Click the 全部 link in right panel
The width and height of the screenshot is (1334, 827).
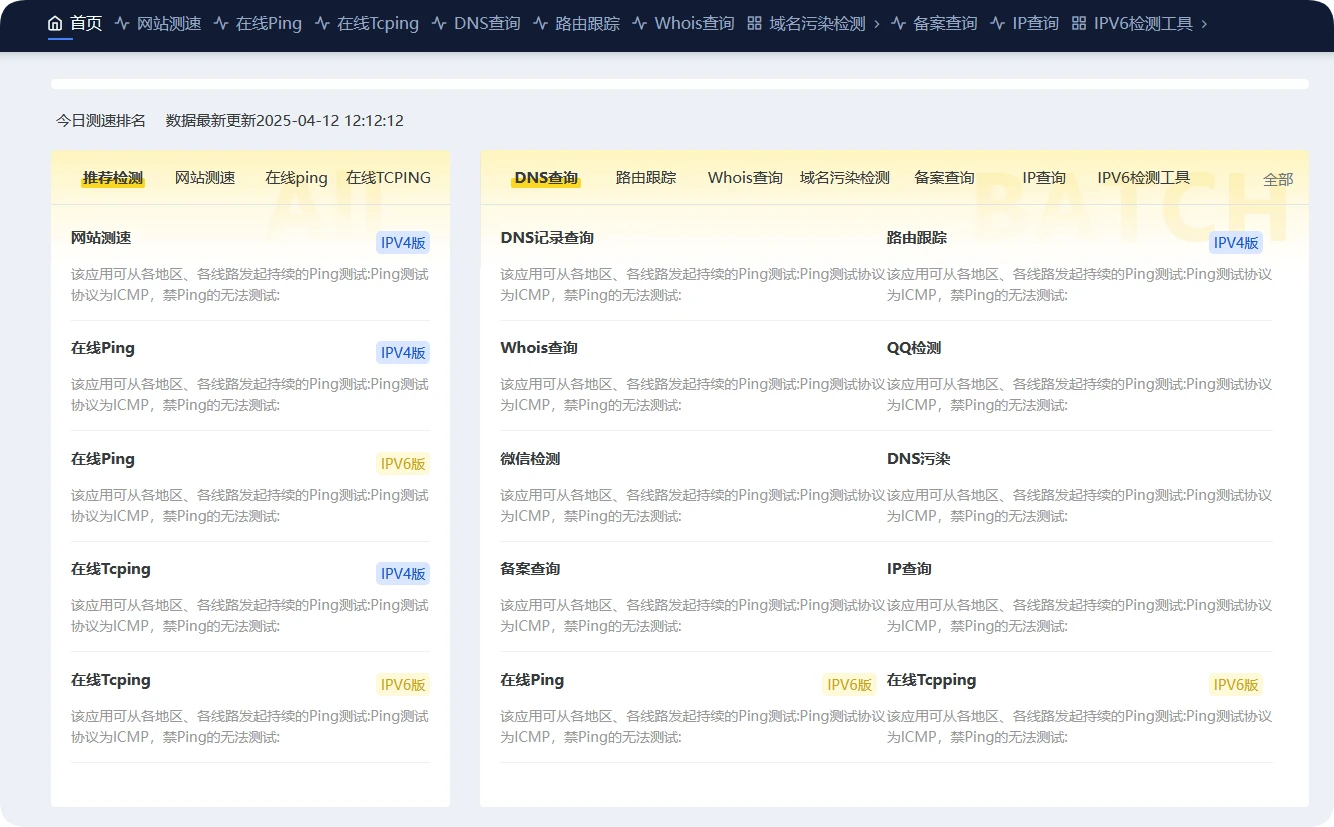[1277, 180]
